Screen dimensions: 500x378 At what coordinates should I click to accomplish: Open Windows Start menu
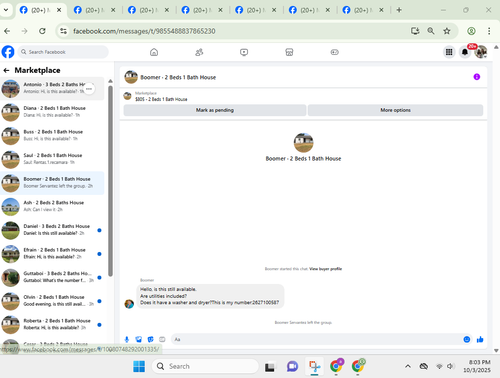tap(139, 366)
